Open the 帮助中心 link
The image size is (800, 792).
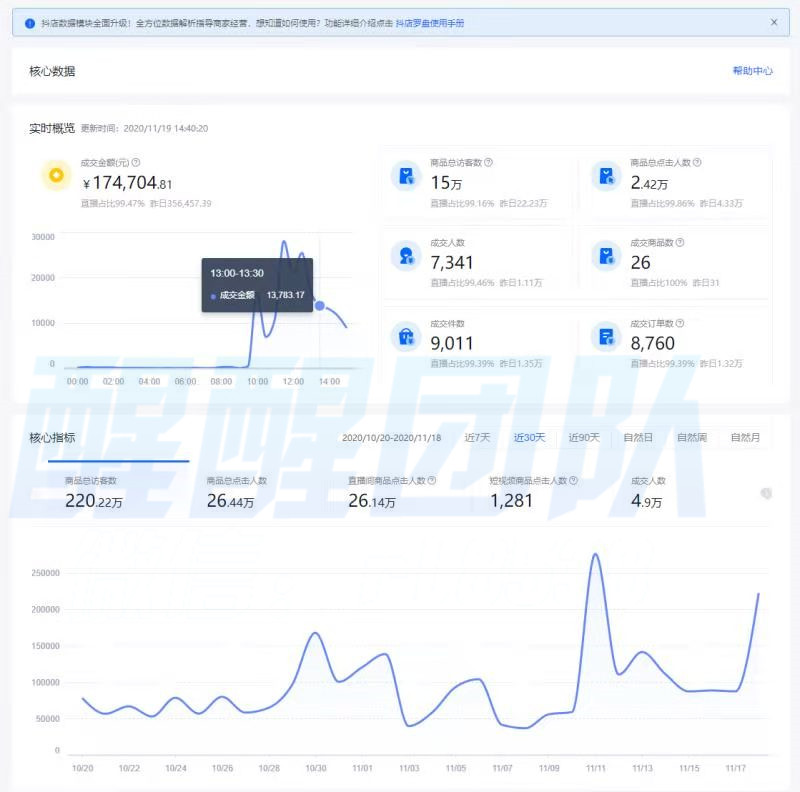click(753, 71)
